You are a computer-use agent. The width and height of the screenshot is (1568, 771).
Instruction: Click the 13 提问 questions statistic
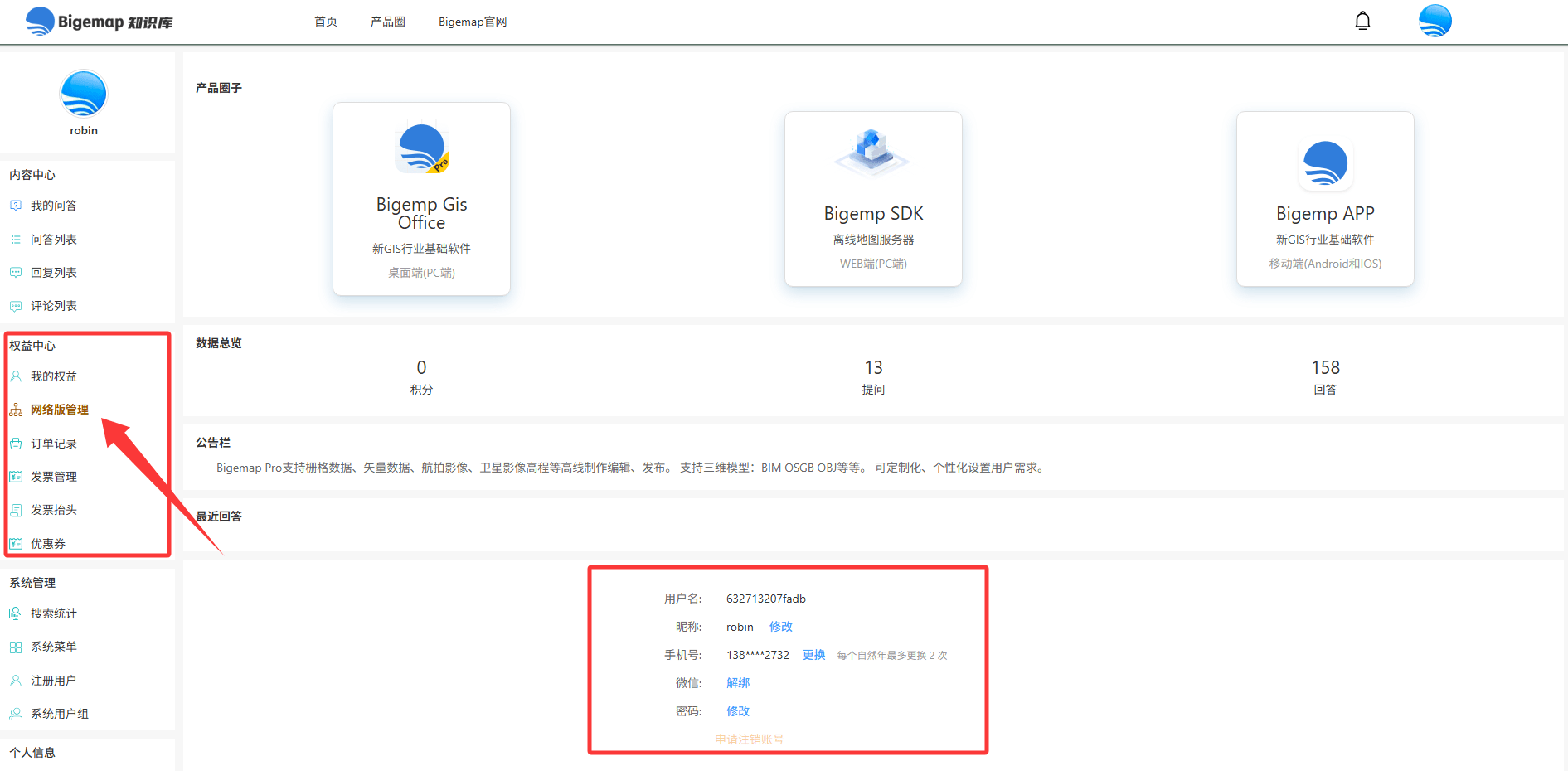pos(873,376)
